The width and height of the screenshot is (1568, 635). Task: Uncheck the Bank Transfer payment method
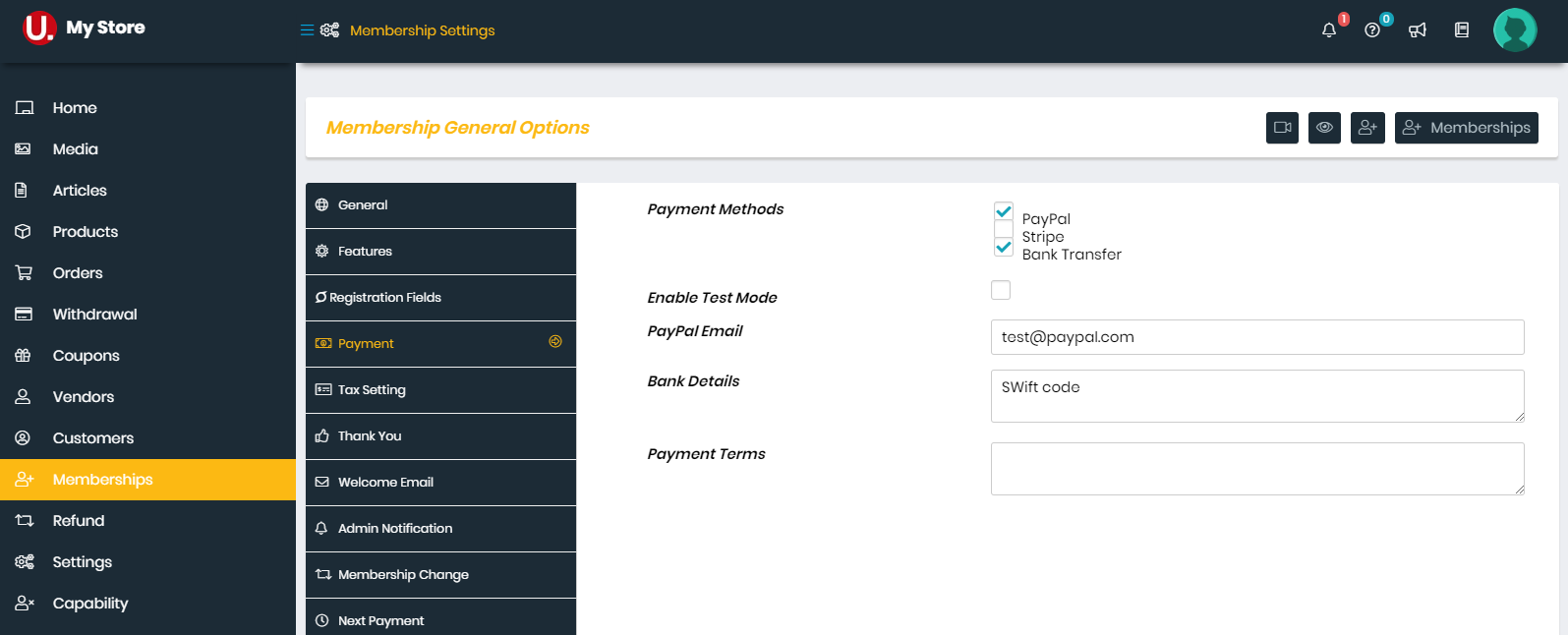[x=1004, y=247]
